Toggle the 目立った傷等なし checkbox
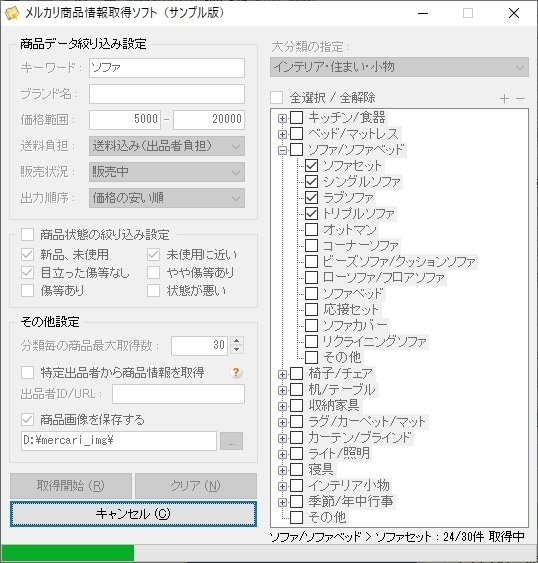The width and height of the screenshot is (538, 563). point(27,273)
